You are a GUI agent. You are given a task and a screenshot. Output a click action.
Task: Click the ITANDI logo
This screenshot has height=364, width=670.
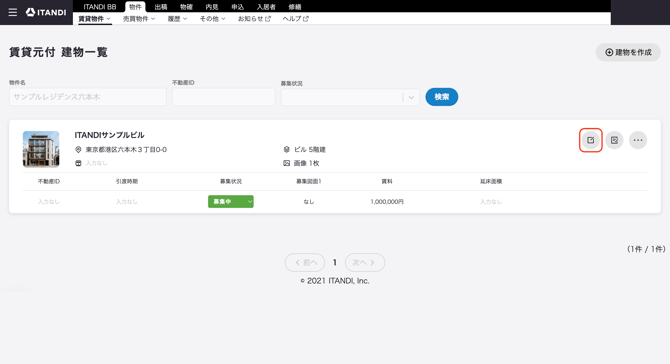point(46,12)
